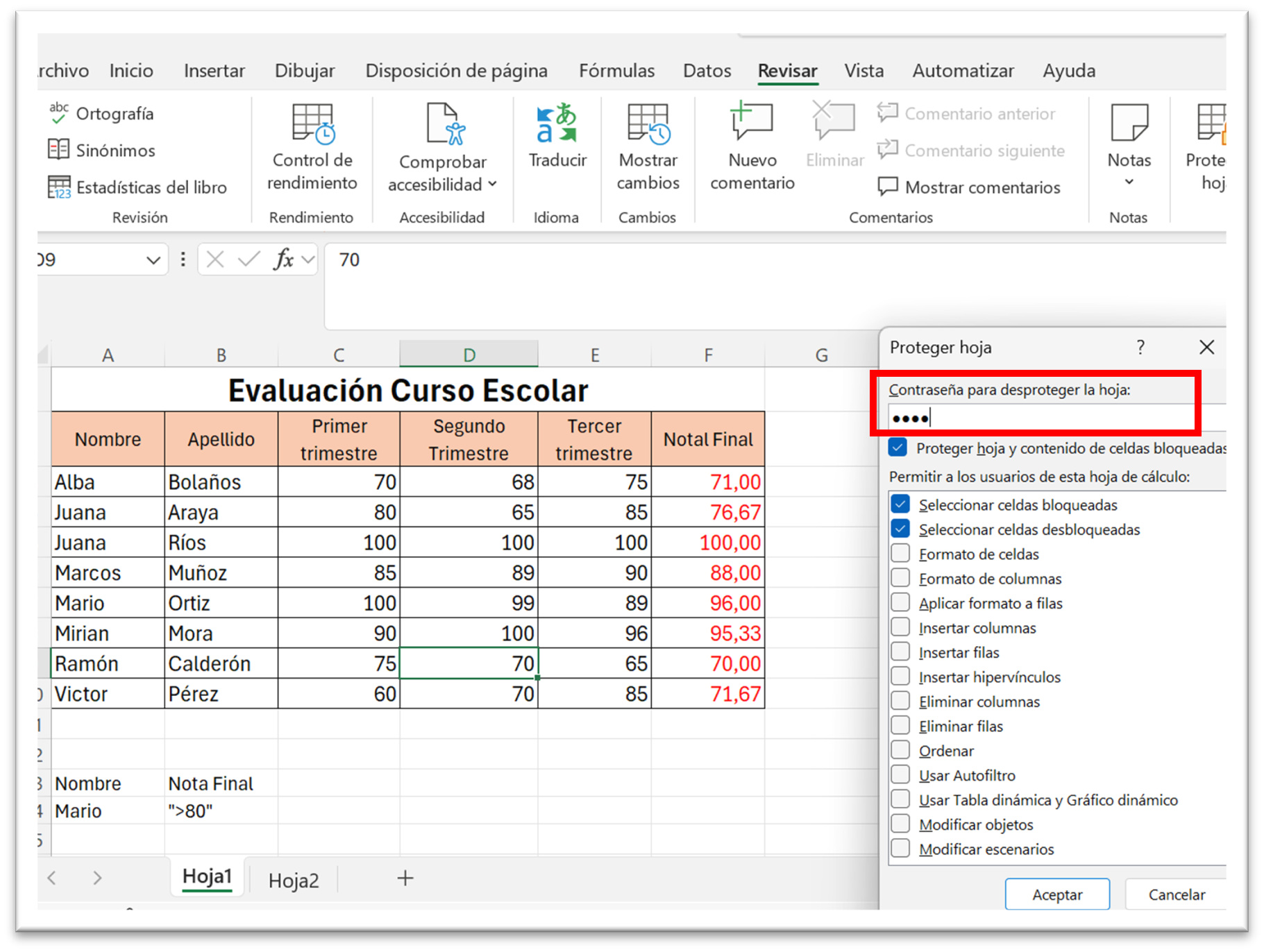Run the Ortografía spell check
1264x952 pixels.
101,114
